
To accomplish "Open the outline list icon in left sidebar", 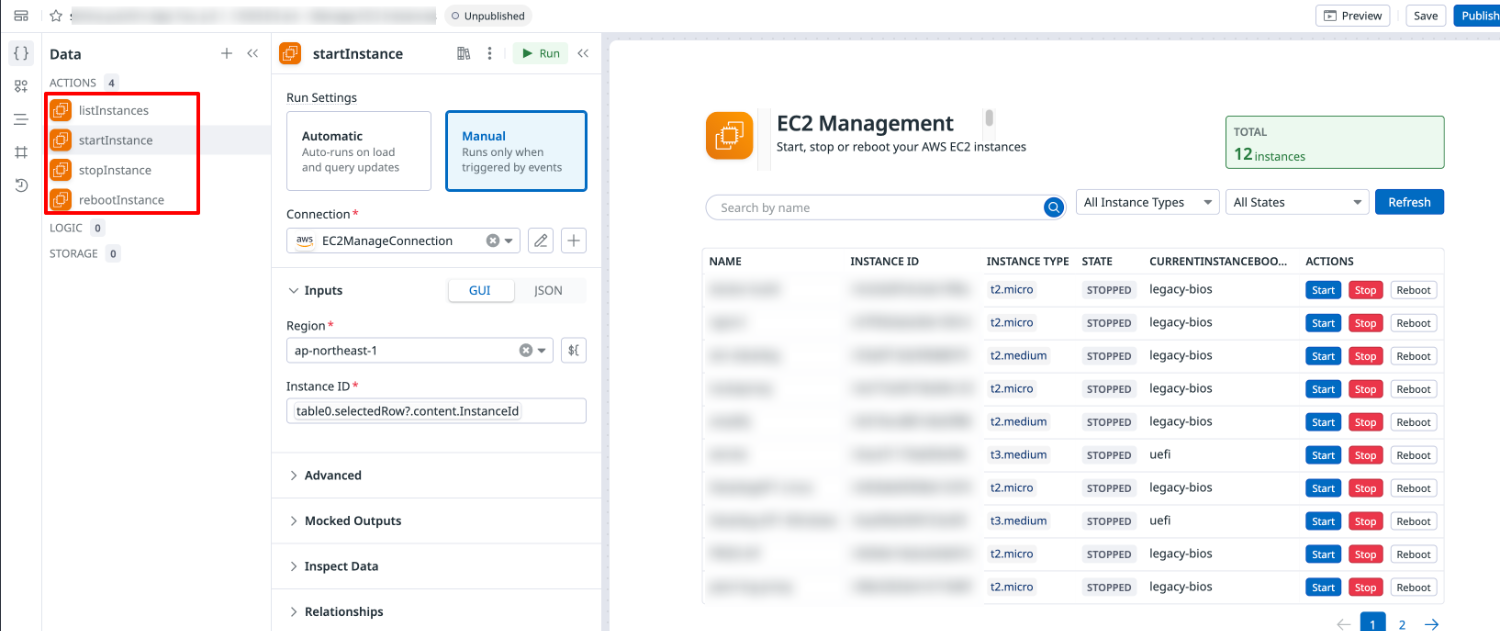I will click(21, 119).
